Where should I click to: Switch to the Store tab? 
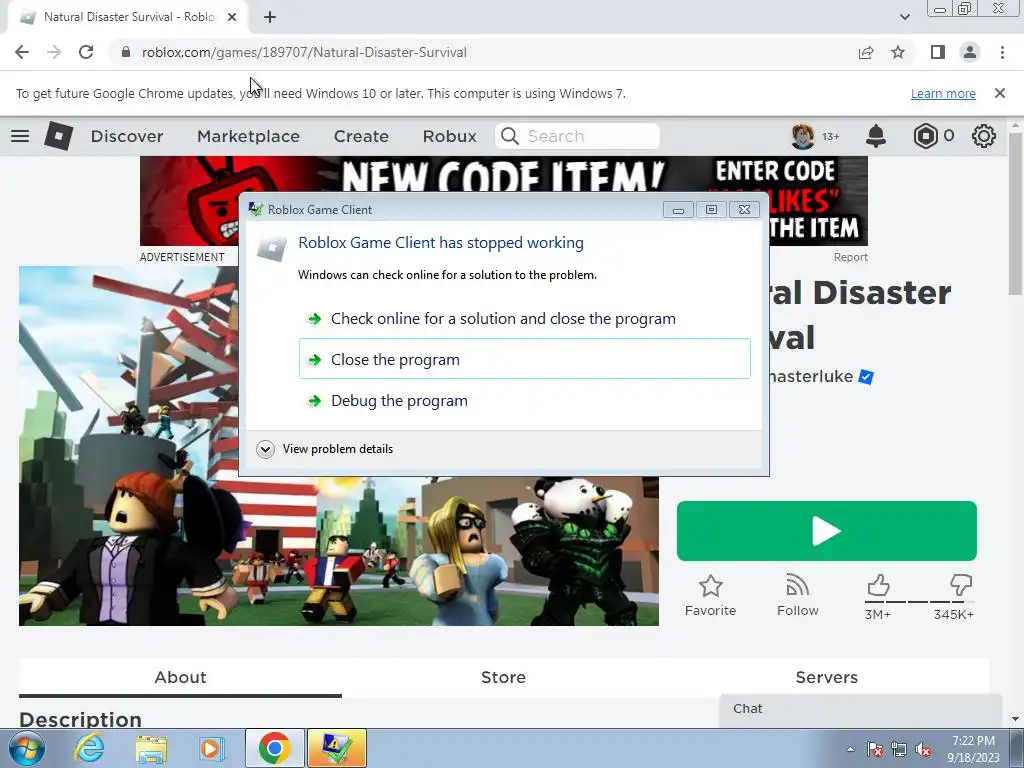(x=504, y=677)
